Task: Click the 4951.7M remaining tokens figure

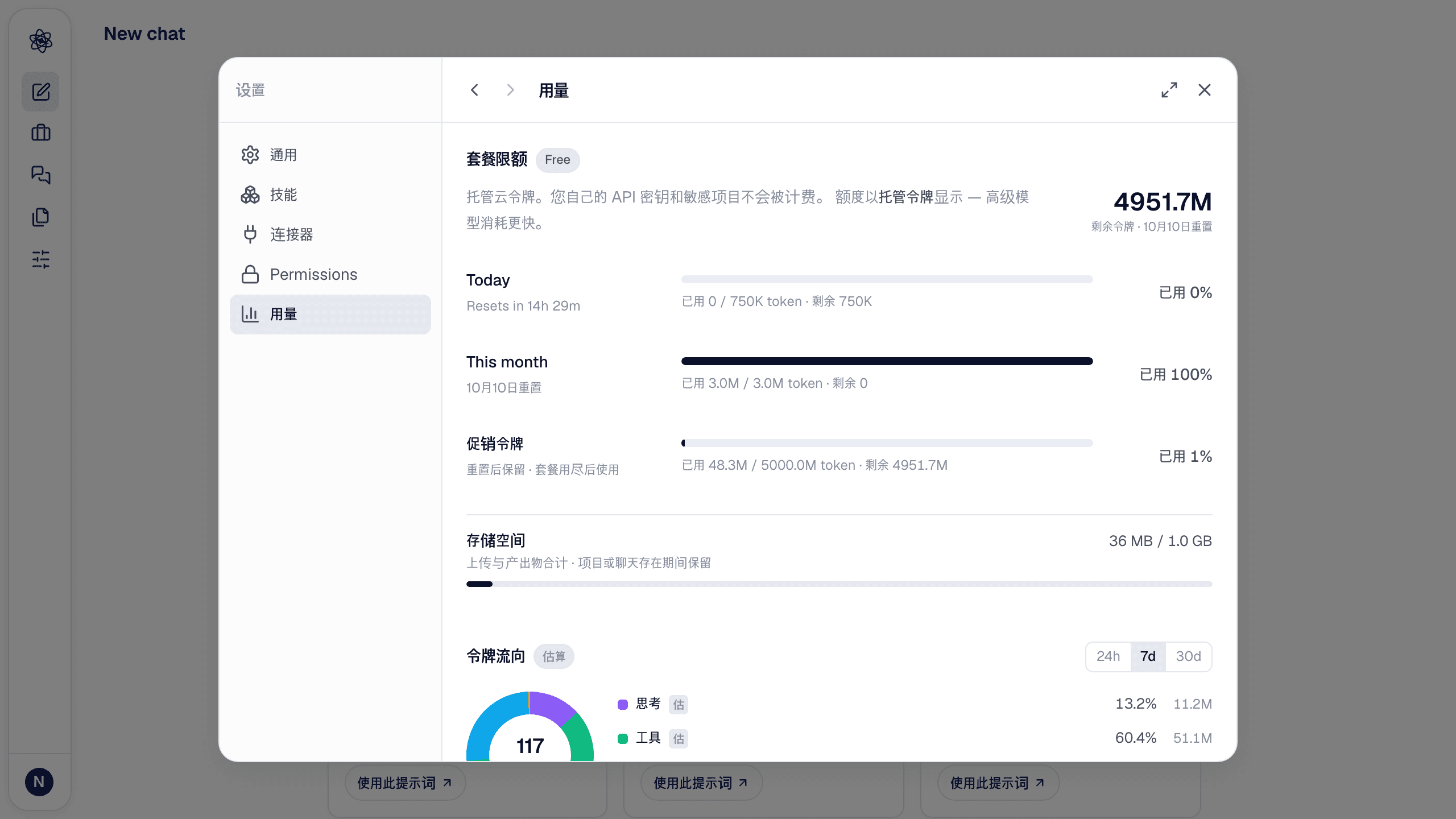Action: point(1163,201)
